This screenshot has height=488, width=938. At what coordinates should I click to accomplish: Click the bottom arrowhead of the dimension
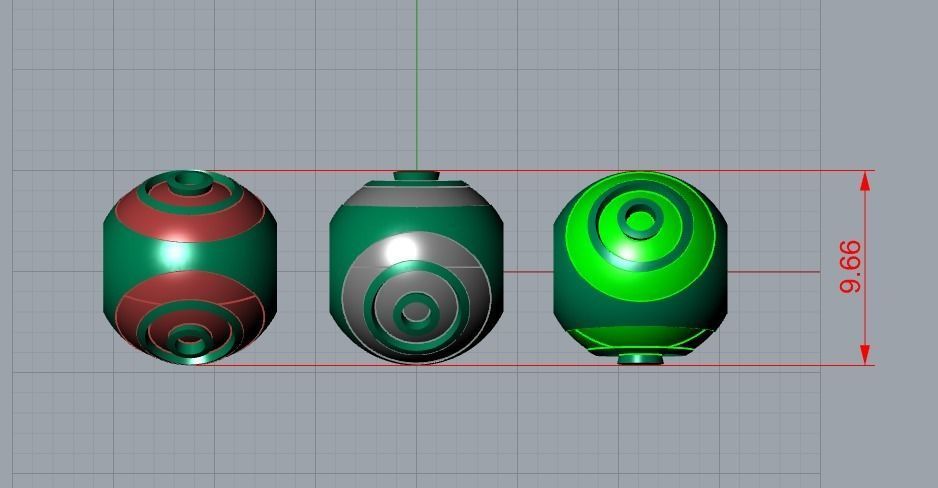864,355
